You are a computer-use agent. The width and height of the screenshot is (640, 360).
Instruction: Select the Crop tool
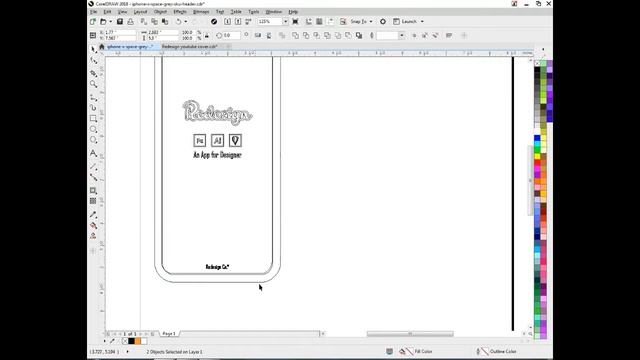click(x=93, y=73)
